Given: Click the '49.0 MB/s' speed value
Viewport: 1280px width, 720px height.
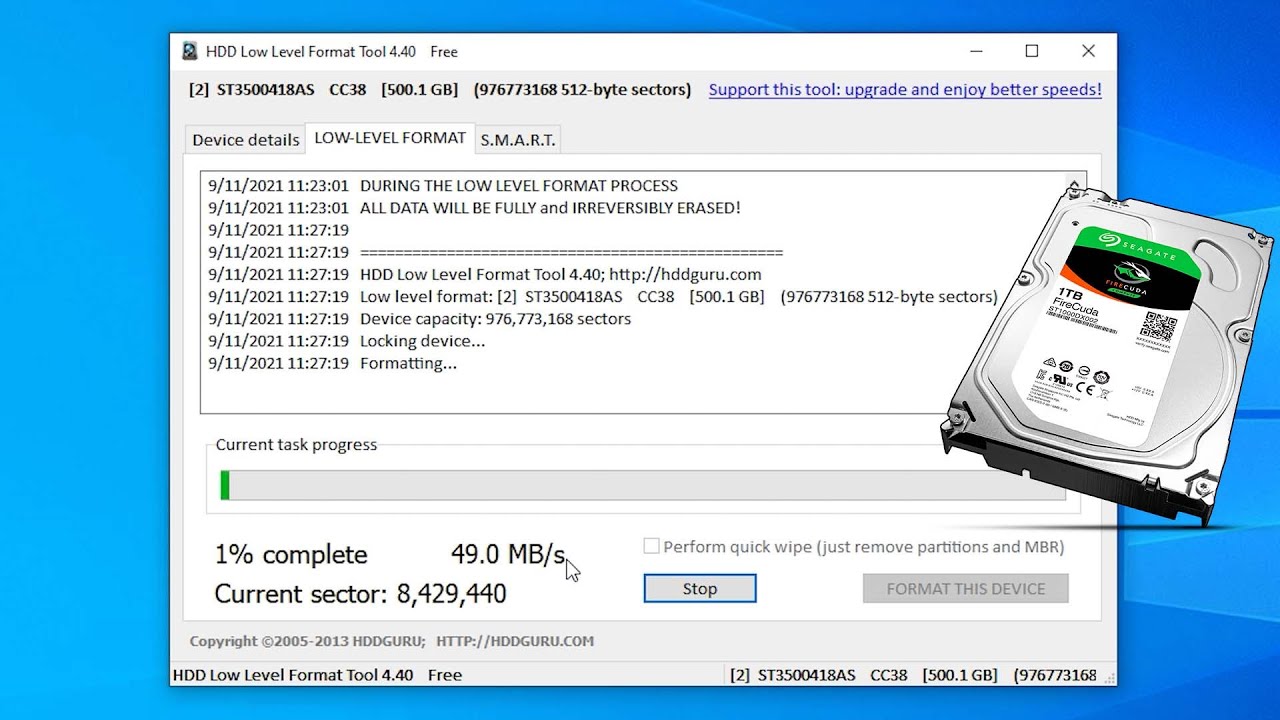Looking at the screenshot, I should [x=508, y=554].
